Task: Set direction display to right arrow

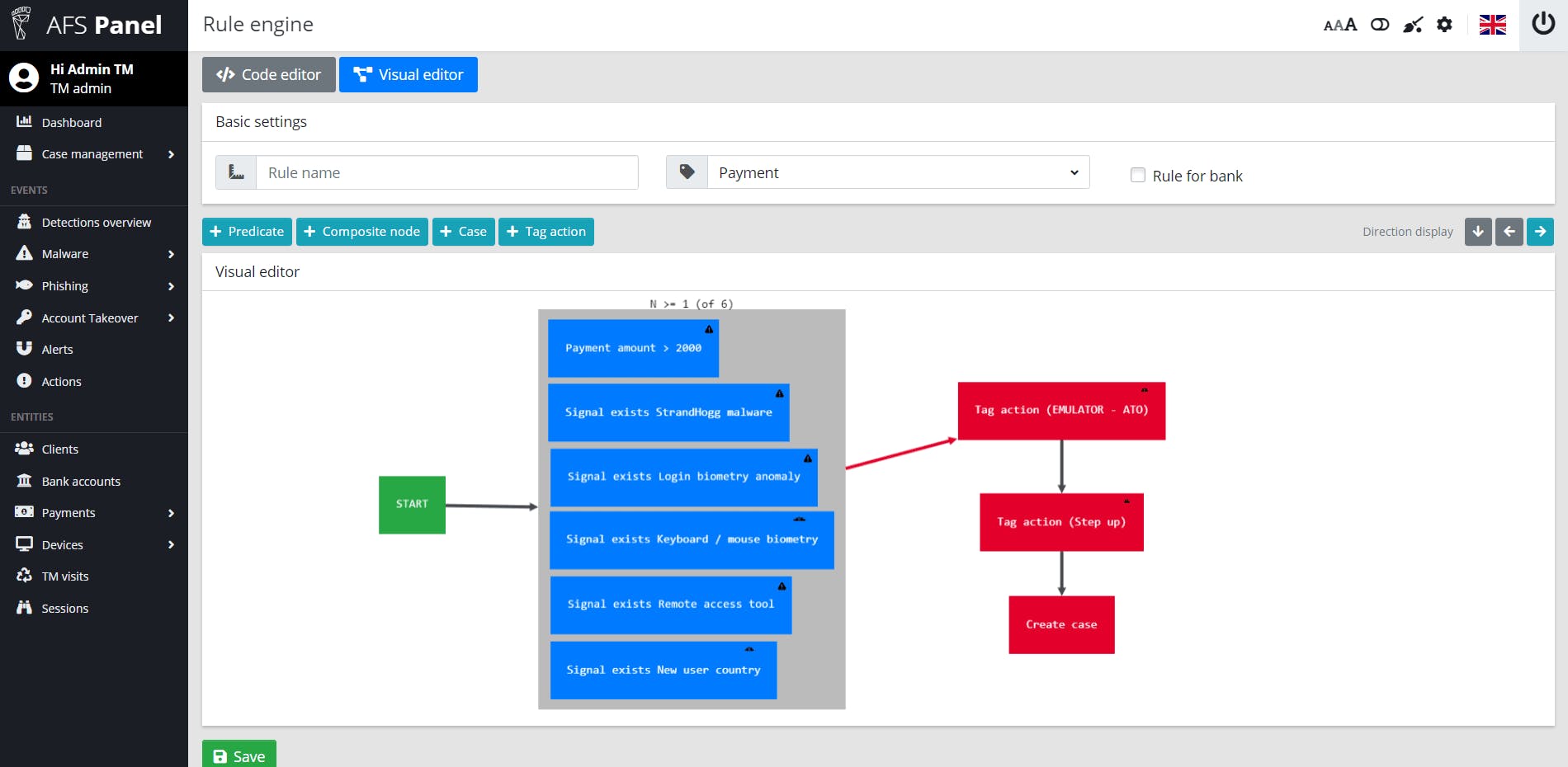Action: coord(1540,232)
